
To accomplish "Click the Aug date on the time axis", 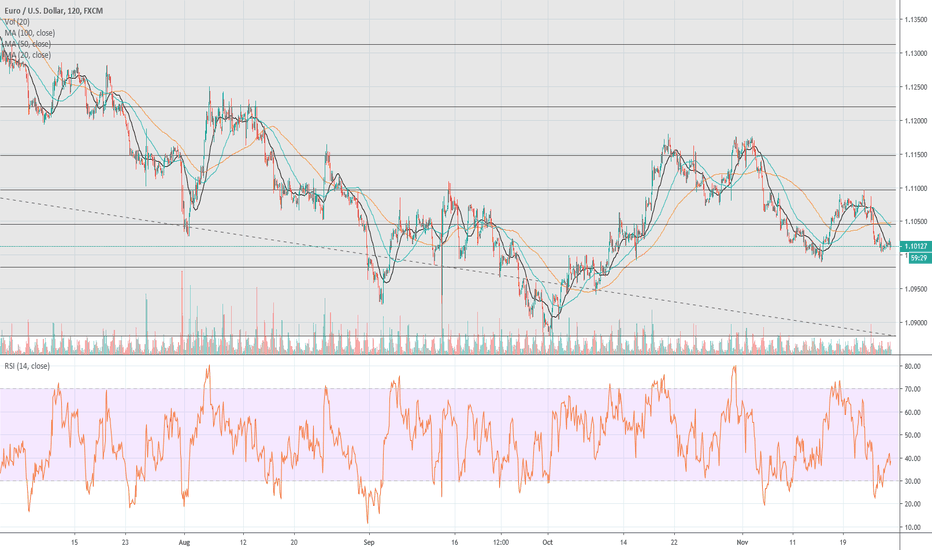I will point(185,541).
